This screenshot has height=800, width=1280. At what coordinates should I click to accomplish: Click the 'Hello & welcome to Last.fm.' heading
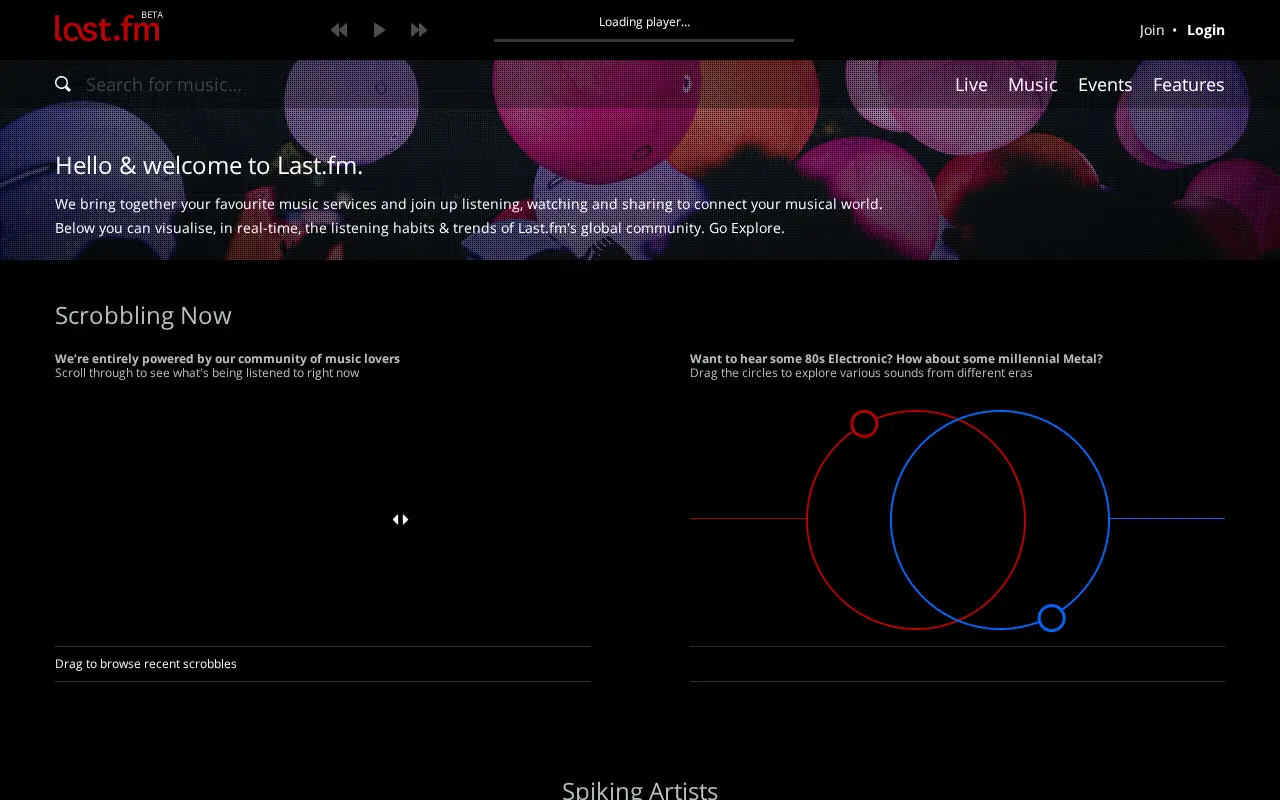(209, 165)
